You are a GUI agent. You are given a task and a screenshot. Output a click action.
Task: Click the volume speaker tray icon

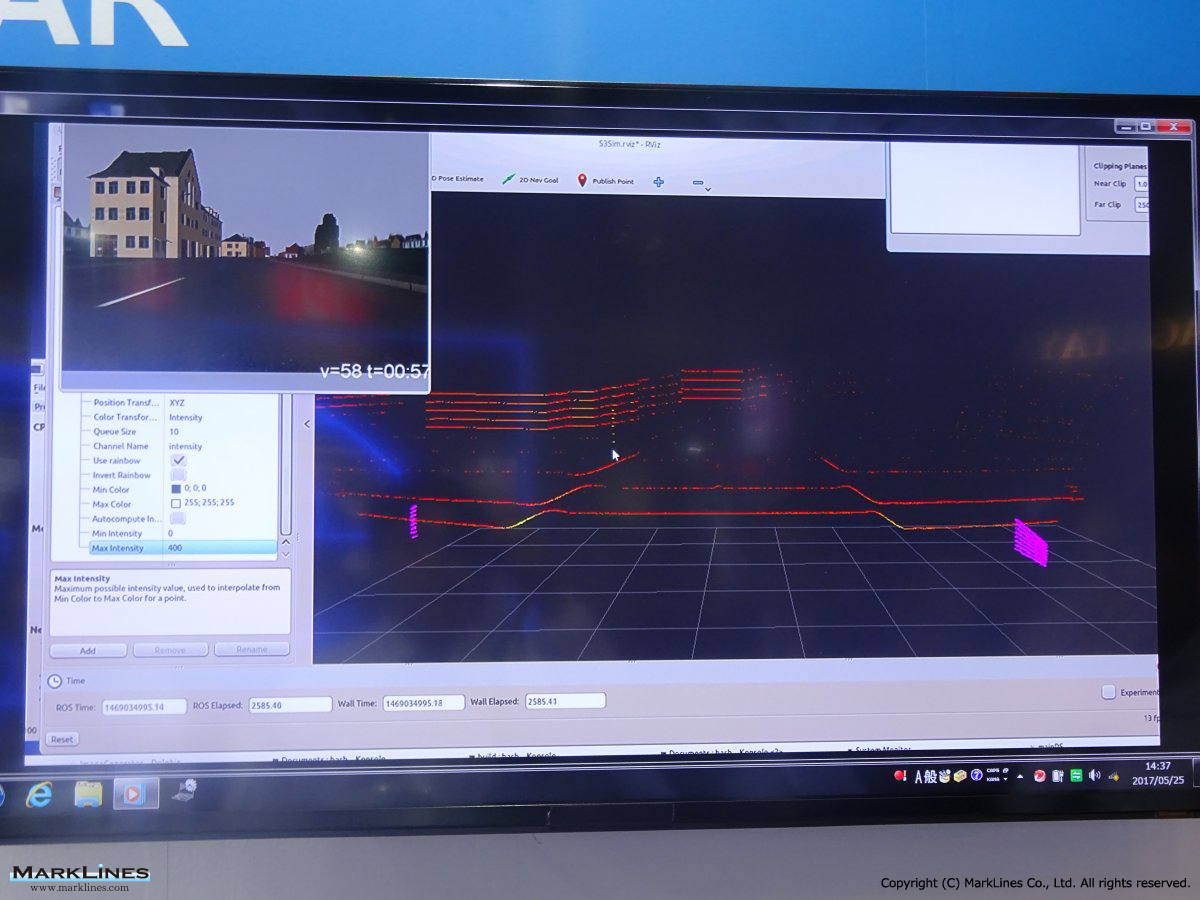(1094, 776)
